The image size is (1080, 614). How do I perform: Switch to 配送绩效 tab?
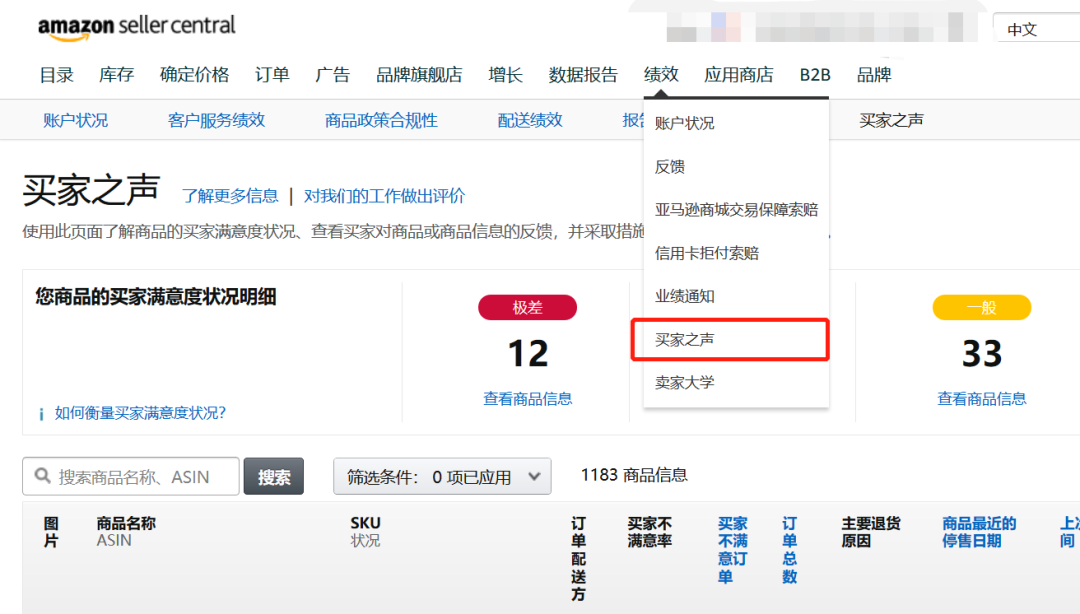[x=530, y=121]
